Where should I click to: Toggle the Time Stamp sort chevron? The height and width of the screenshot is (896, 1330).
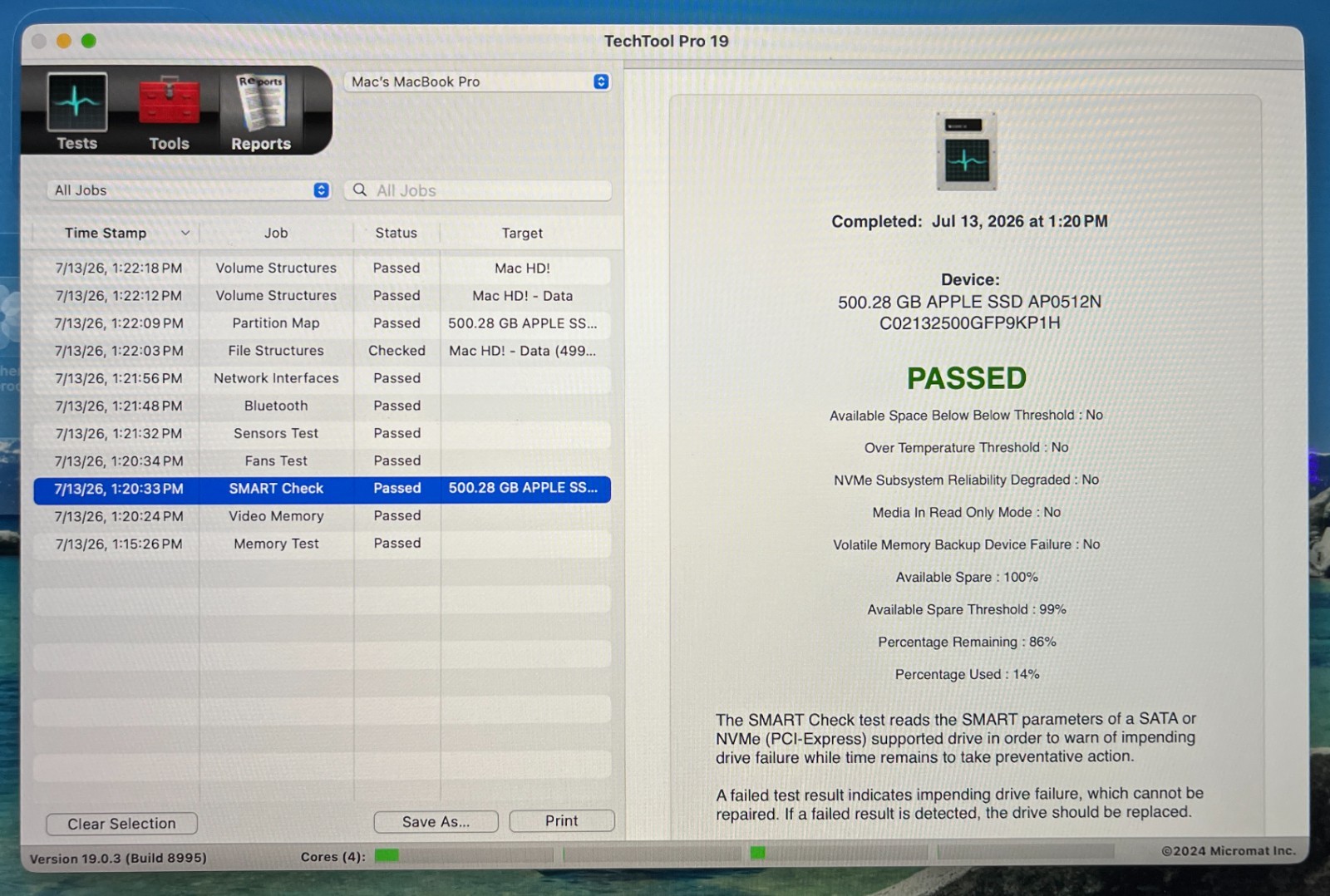(185, 234)
